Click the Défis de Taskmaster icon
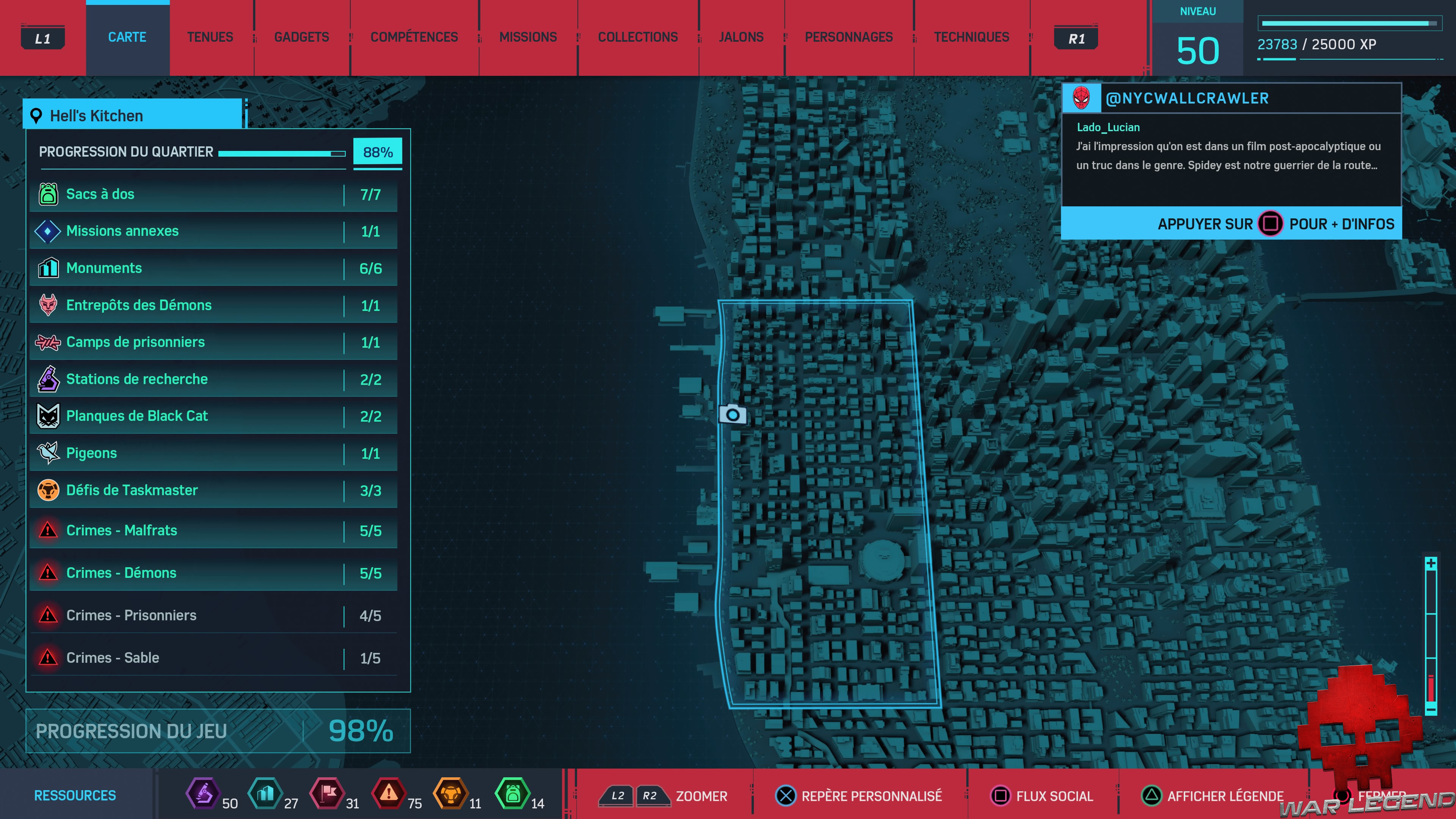 point(48,490)
